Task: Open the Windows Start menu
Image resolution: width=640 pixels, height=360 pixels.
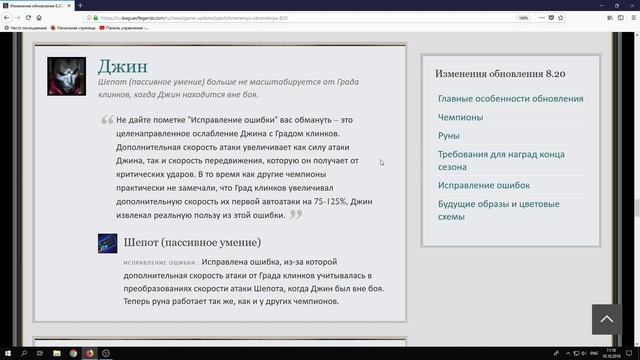Action: point(8,353)
